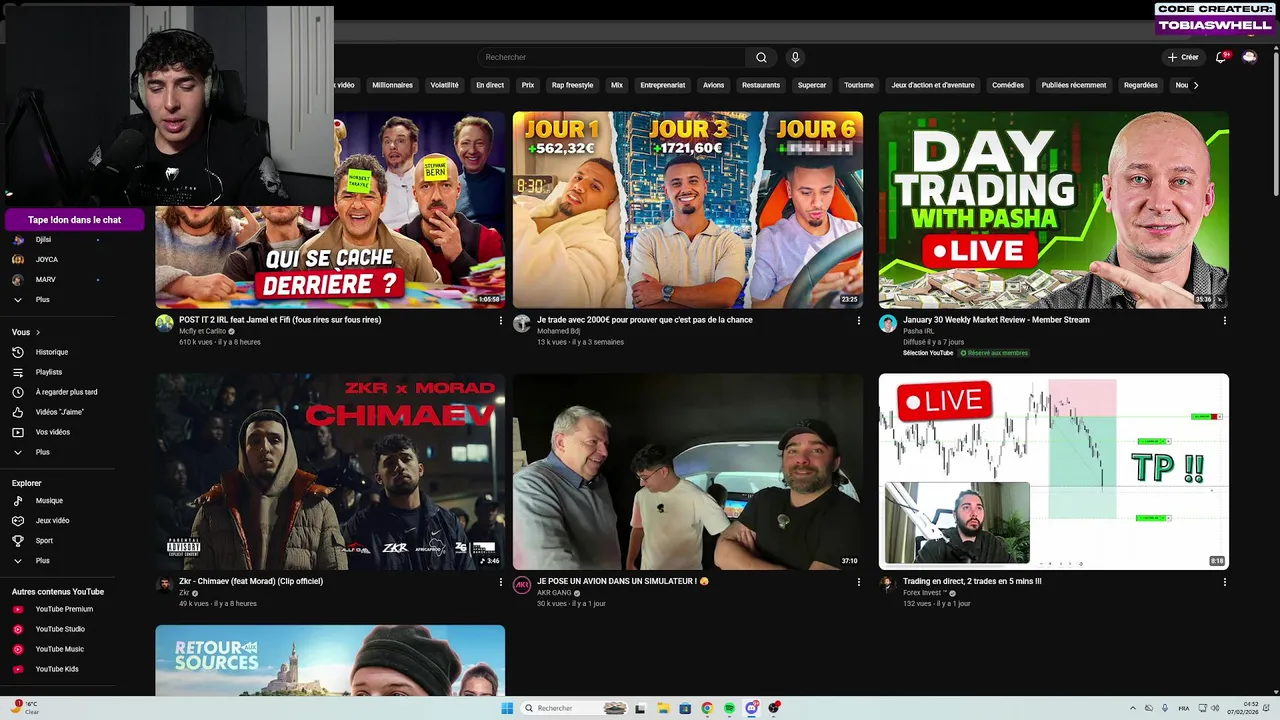Open options for Zkr - Chimaev video
Image resolution: width=1280 pixels, height=720 pixels.
501,582
